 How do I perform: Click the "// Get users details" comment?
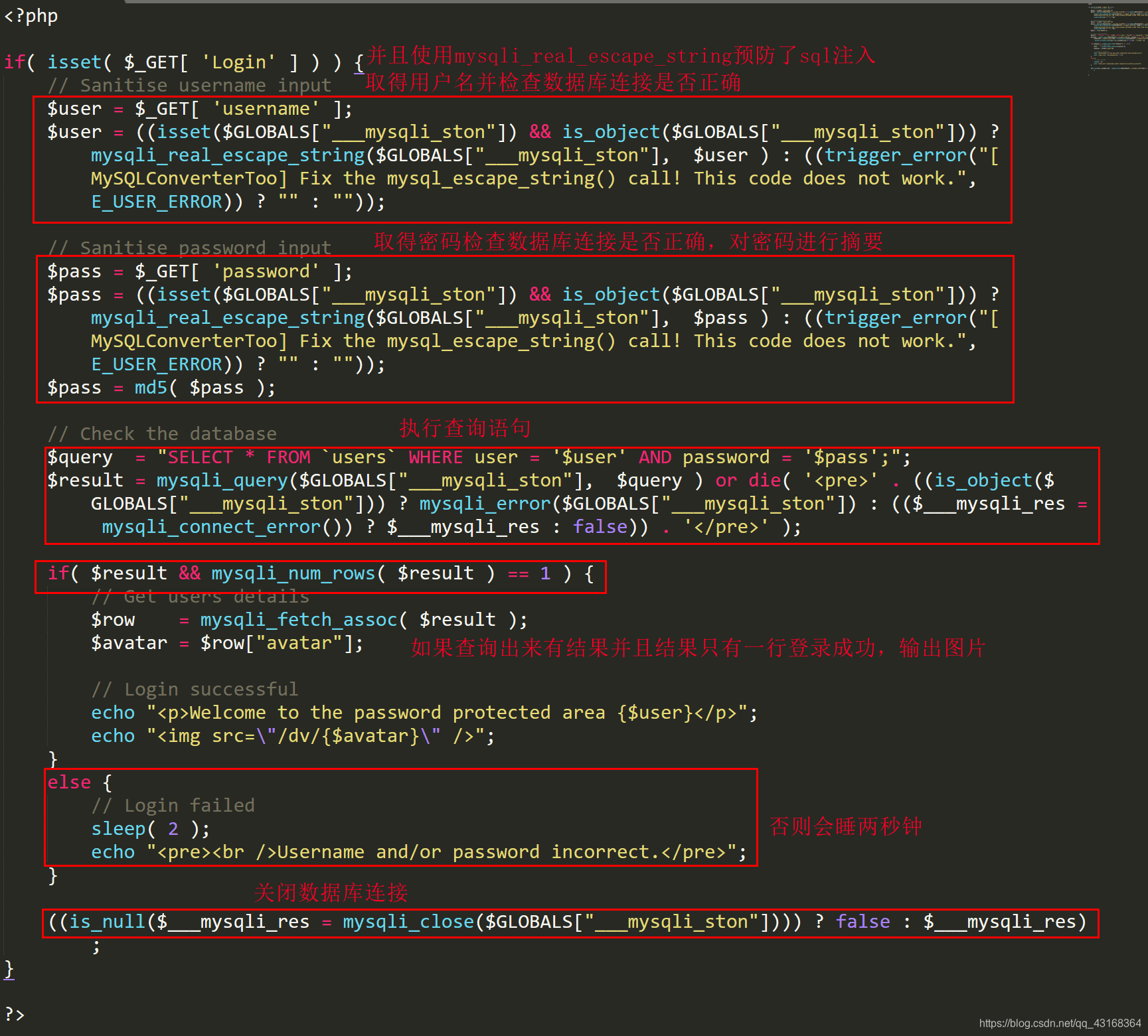pyautogui.click(x=200, y=596)
